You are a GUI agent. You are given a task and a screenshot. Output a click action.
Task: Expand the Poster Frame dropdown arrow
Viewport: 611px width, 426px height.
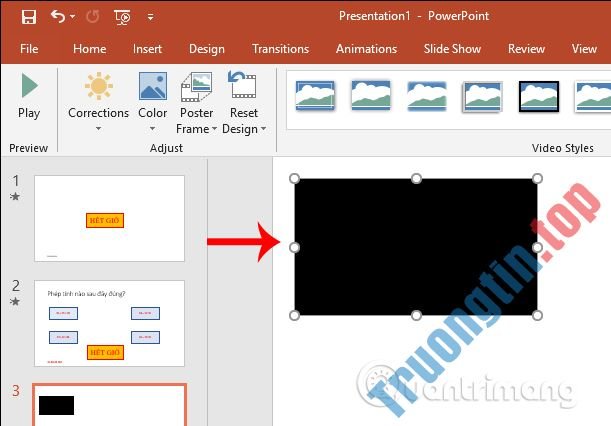[x=214, y=129]
